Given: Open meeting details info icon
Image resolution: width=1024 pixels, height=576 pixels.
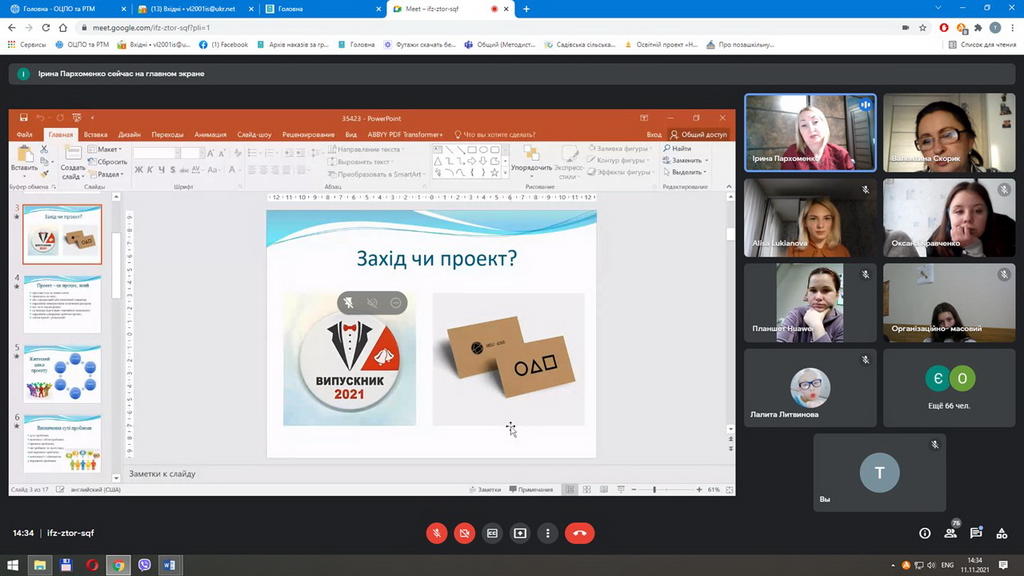Looking at the screenshot, I should 925,534.
